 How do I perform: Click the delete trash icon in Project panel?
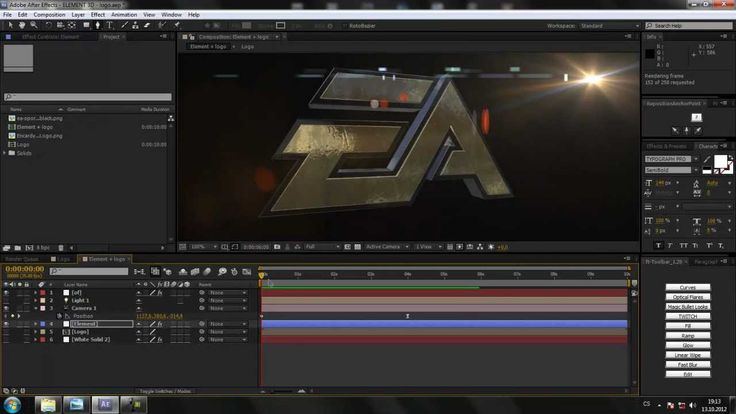click(x=61, y=248)
